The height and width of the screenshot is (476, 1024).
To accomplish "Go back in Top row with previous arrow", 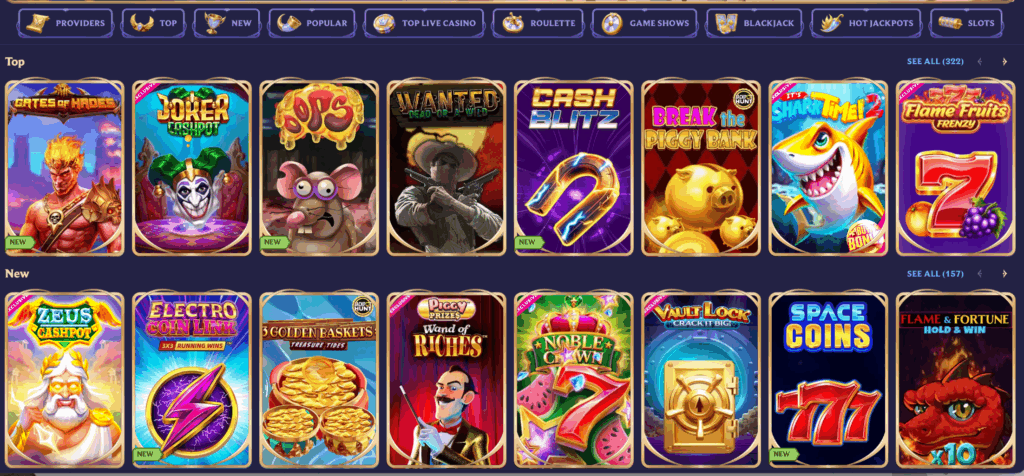I will point(980,62).
